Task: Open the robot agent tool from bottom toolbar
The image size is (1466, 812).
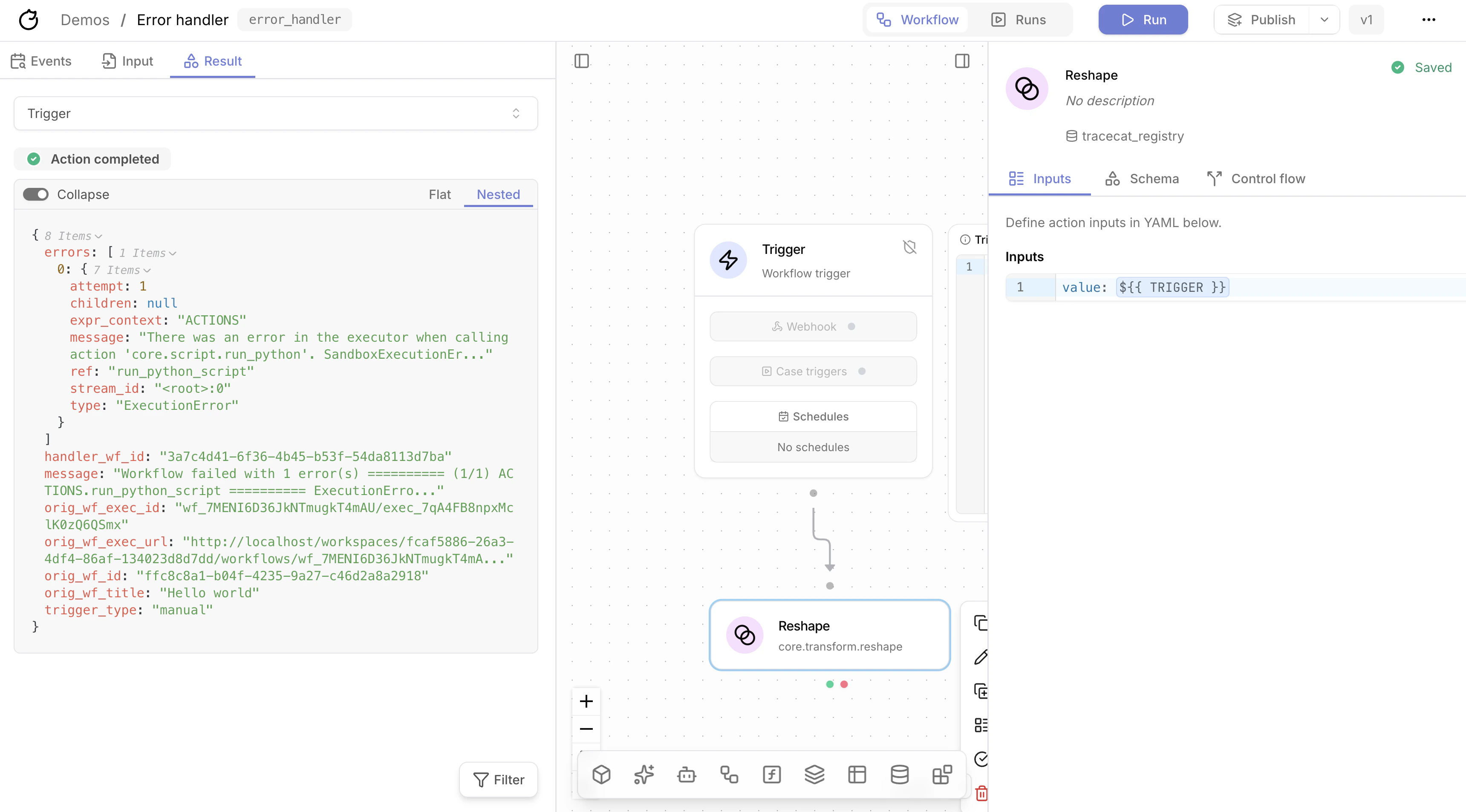Action: click(686, 774)
